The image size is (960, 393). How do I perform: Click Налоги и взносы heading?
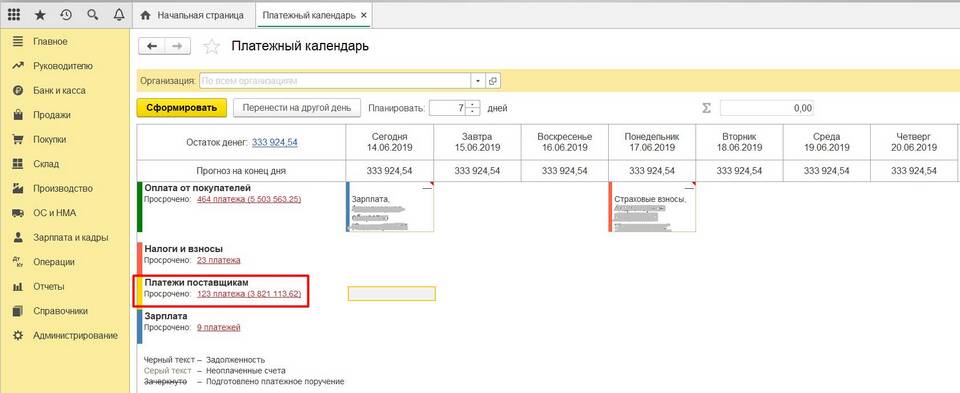(x=184, y=249)
